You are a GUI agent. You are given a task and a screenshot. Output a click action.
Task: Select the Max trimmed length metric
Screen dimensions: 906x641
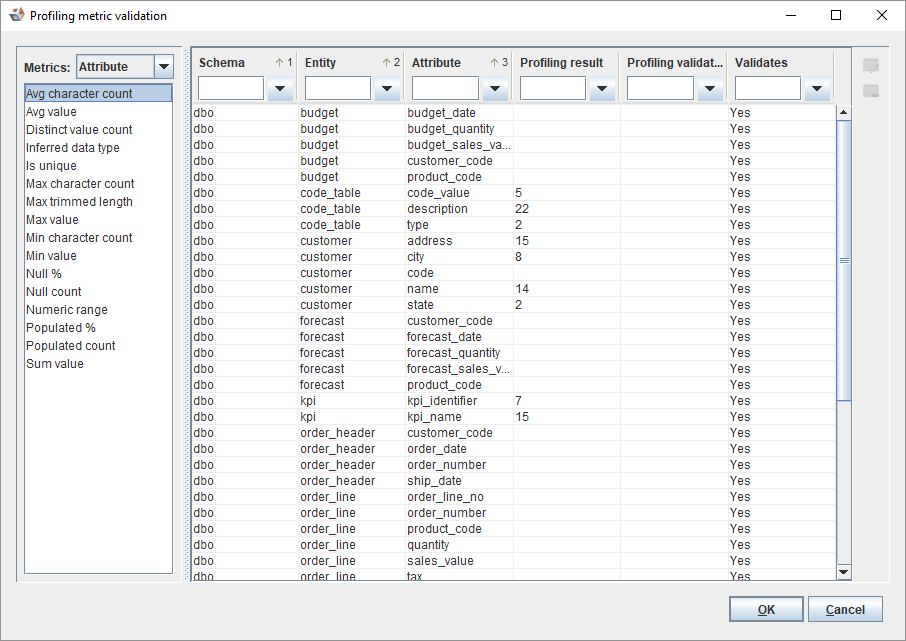(x=98, y=201)
